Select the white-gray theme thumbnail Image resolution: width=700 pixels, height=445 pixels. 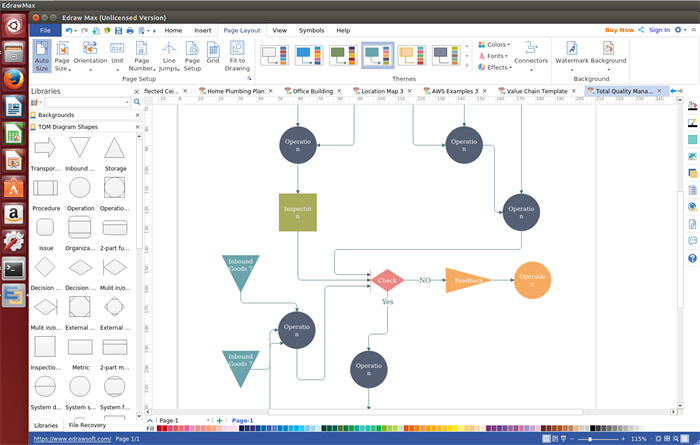[274, 56]
